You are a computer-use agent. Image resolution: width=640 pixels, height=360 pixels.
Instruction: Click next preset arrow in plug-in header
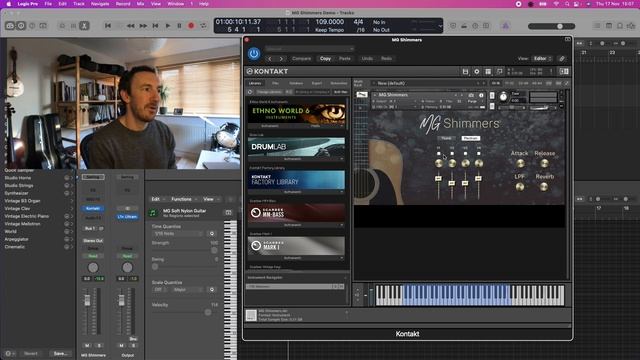pos(281,59)
